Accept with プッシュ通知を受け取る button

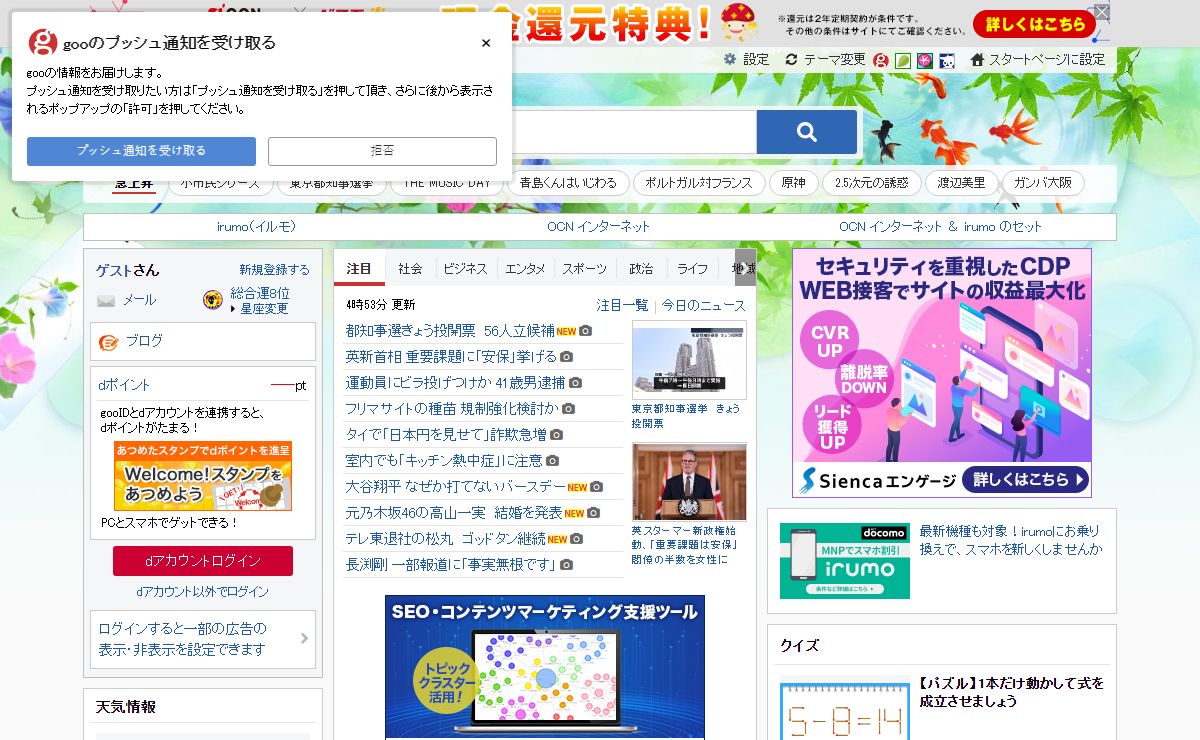(x=142, y=151)
